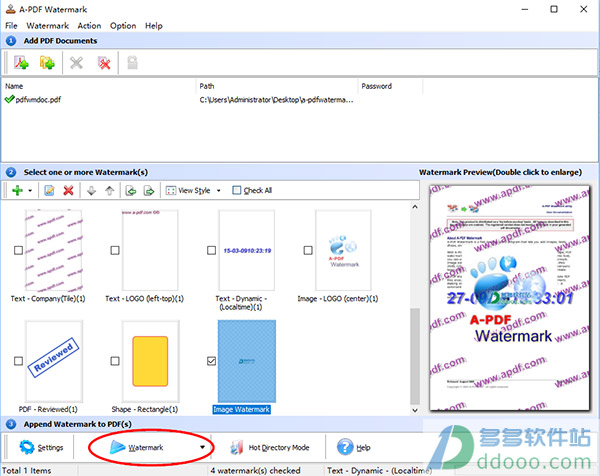Tick the Check All checkbox
600x476 pixels.
coord(237,190)
